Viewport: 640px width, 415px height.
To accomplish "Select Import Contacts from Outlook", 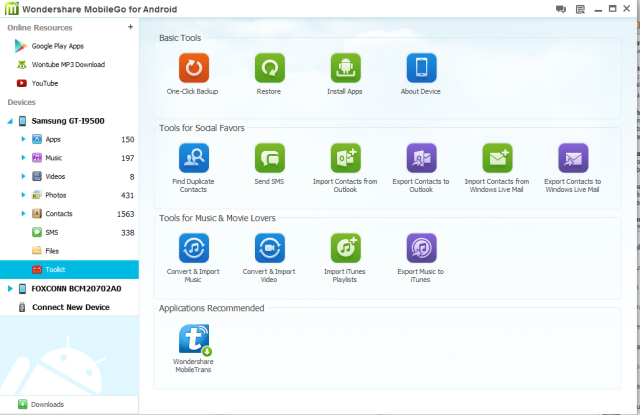I will tap(345, 158).
